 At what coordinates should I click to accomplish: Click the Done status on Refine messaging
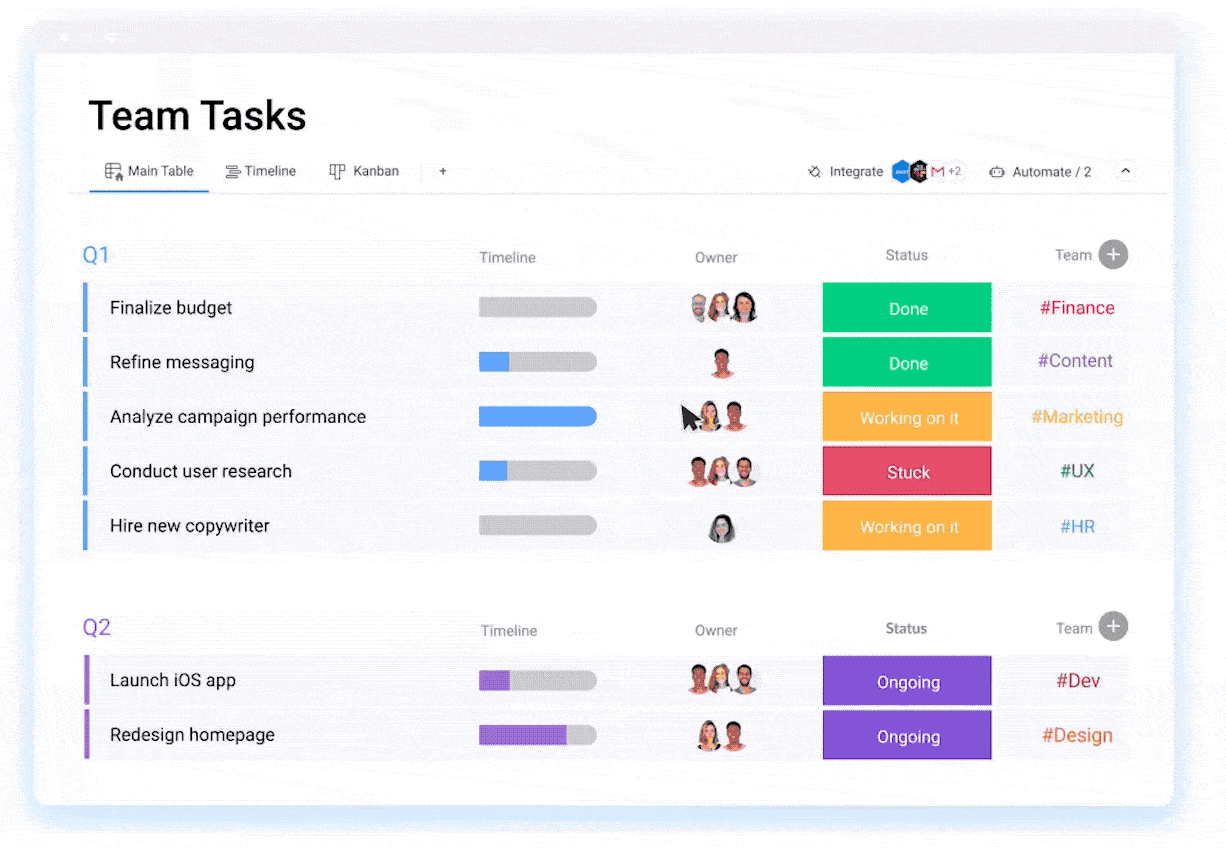tap(906, 362)
